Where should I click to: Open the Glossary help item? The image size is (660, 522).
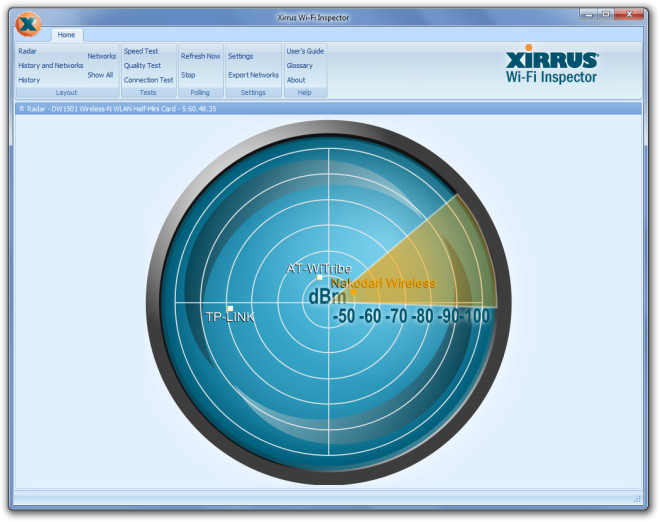tap(299, 65)
